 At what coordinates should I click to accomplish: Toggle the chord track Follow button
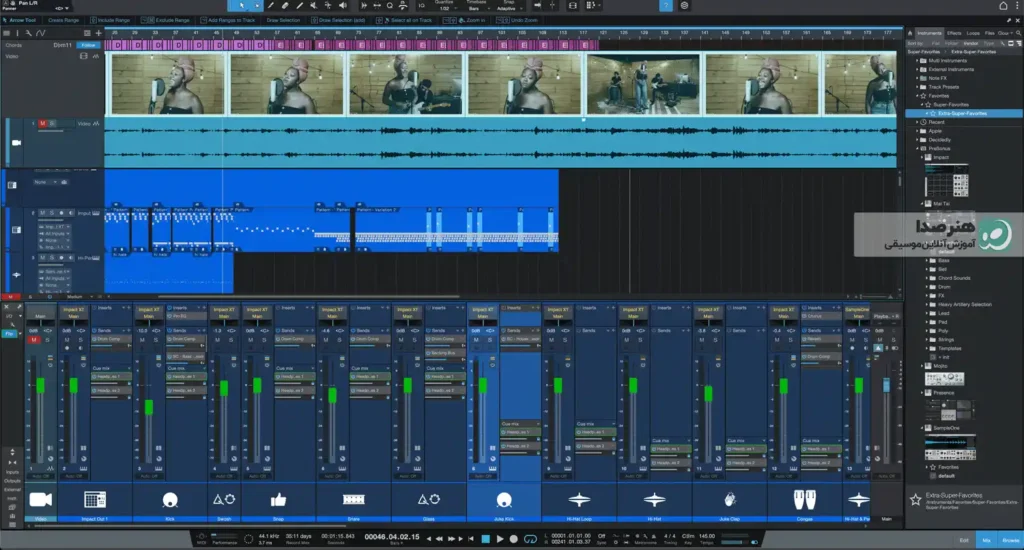click(88, 45)
